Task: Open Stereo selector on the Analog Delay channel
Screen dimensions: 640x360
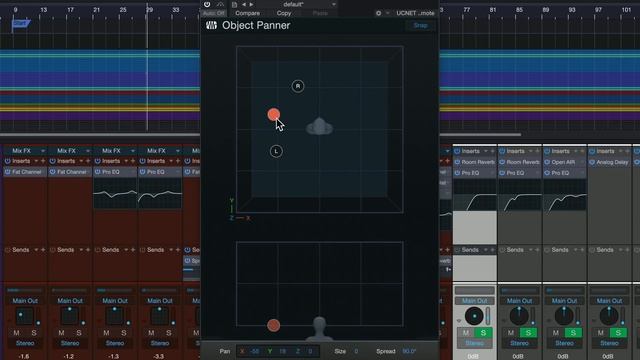Action: (x=609, y=343)
